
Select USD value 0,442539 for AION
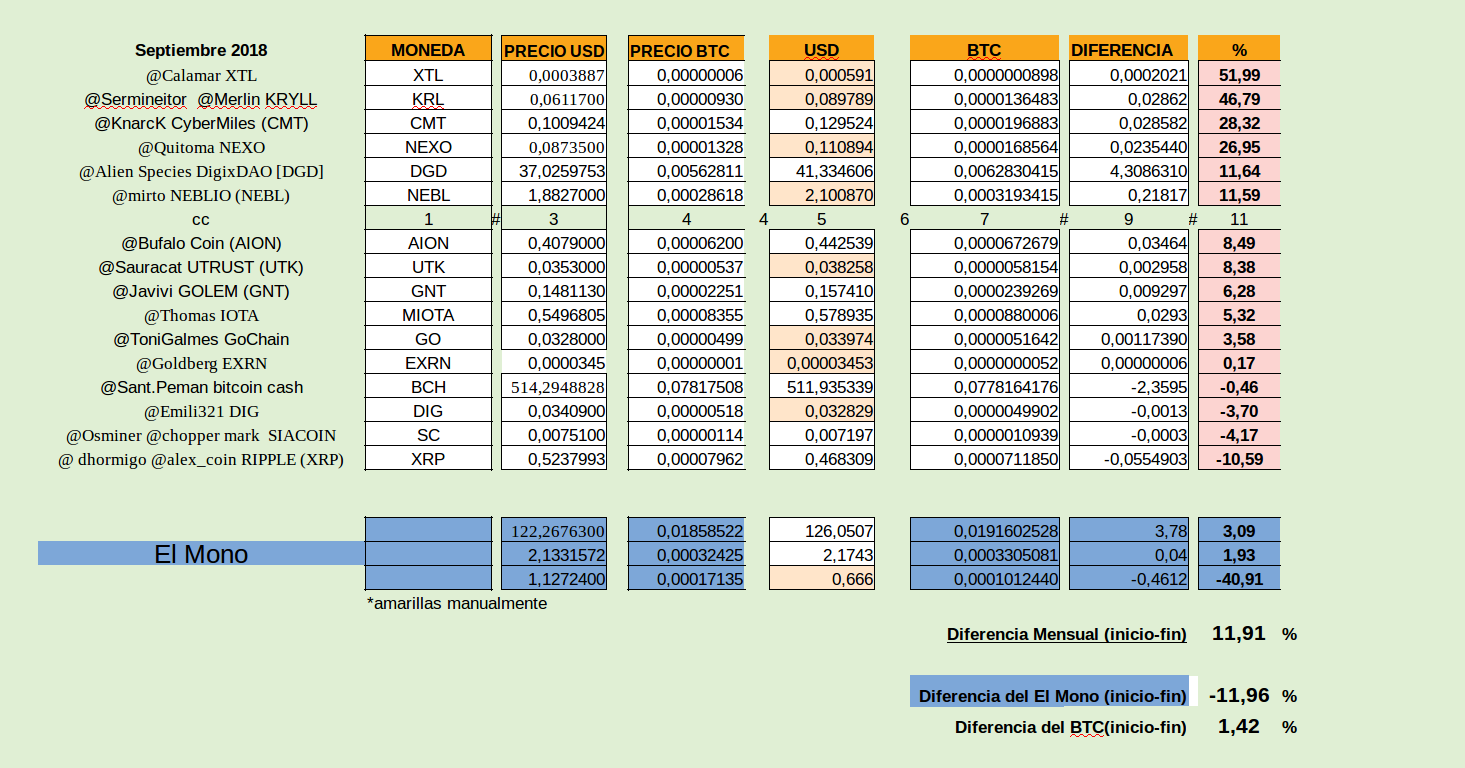pyautogui.click(x=822, y=243)
